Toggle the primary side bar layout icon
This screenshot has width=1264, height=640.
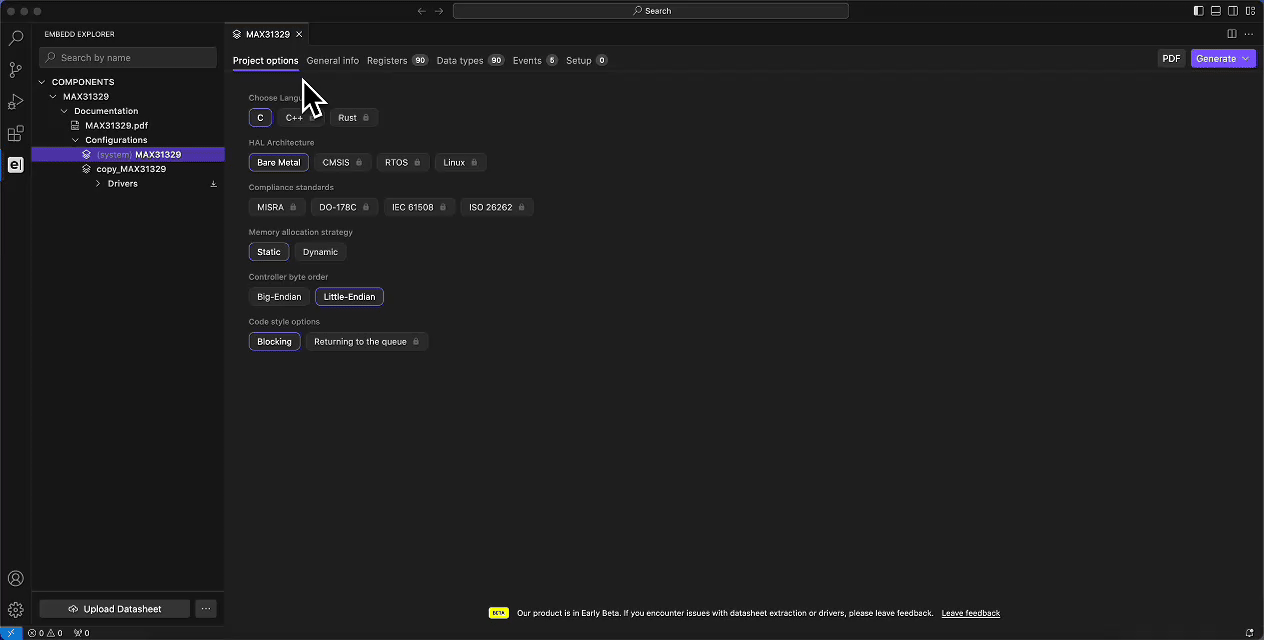1199,11
